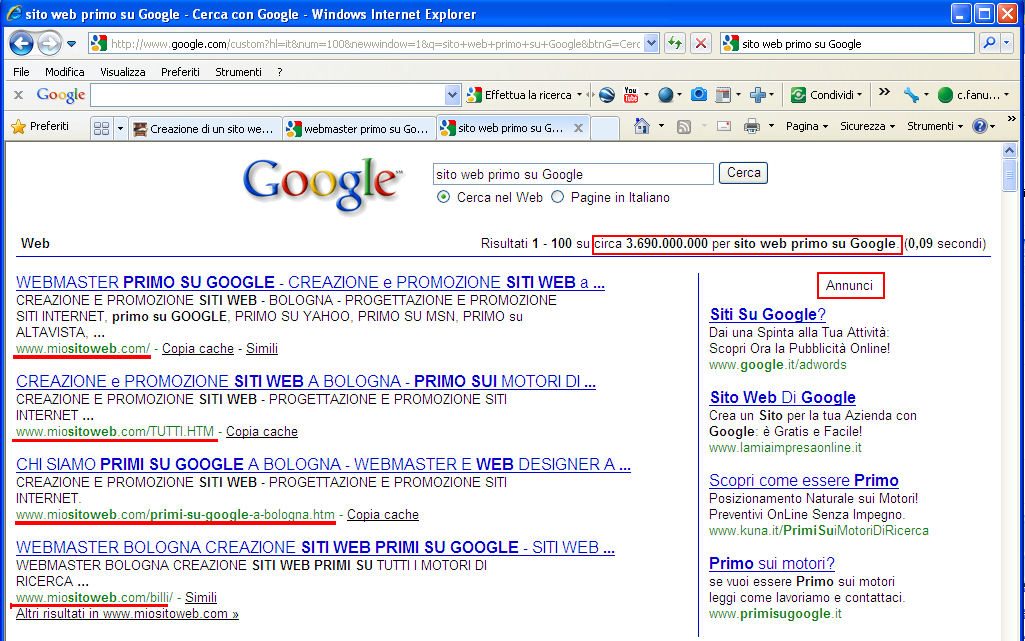Image resolution: width=1025 pixels, height=641 pixels.
Task: Close the Google Toolbar with the x
Action: pos(18,95)
